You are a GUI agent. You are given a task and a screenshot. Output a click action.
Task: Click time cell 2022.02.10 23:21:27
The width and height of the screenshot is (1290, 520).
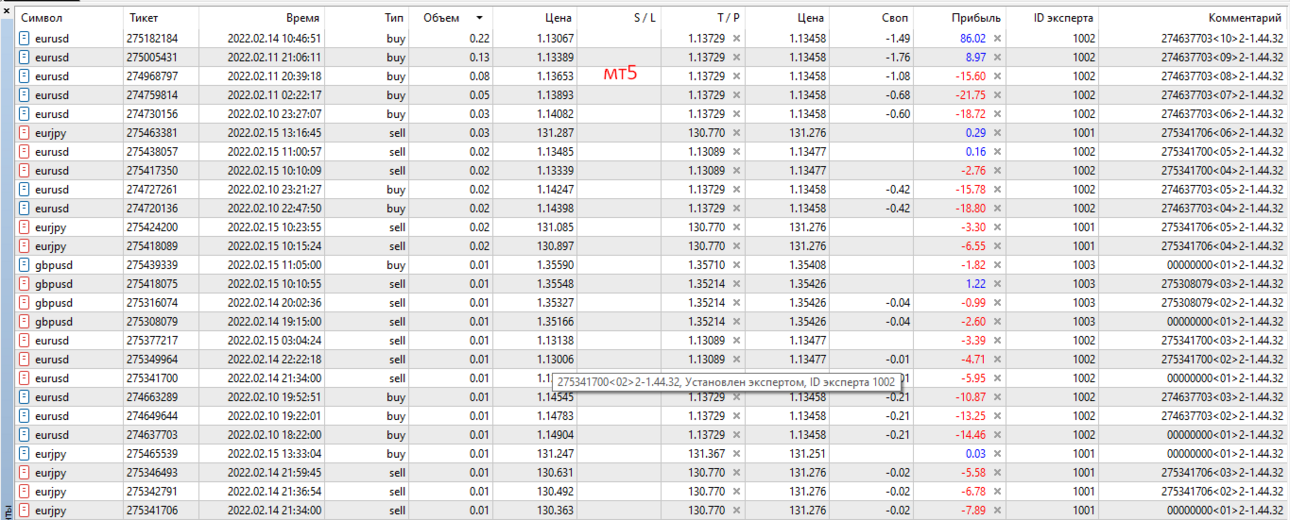274,189
